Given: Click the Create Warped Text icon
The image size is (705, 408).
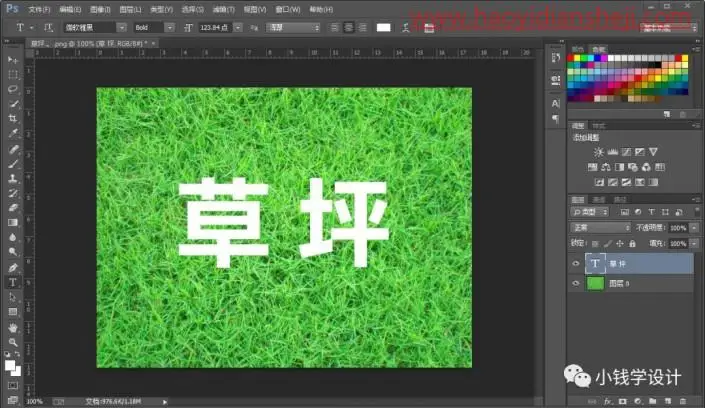Looking at the screenshot, I should click(x=406, y=28).
